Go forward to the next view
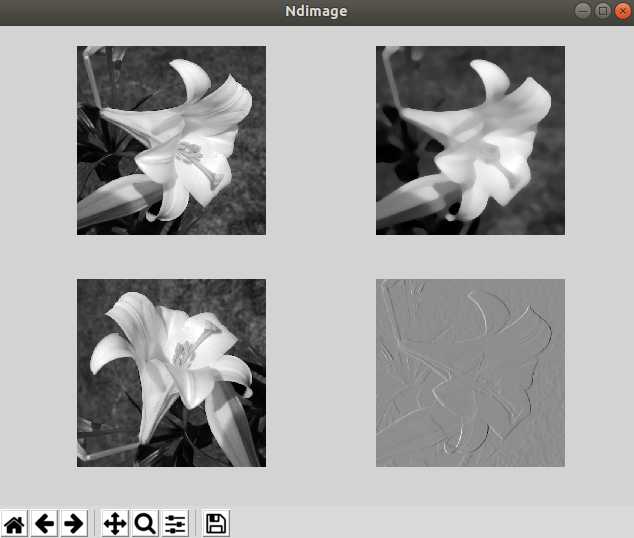Image resolution: width=634 pixels, height=538 pixels. pyautogui.click(x=74, y=523)
